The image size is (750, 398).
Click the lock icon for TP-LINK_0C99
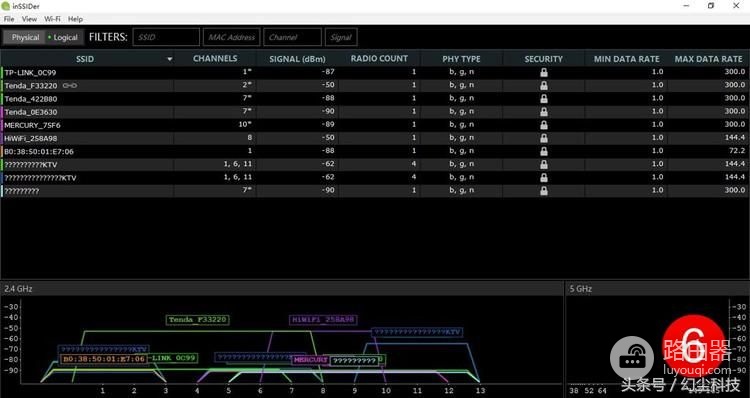pos(543,72)
